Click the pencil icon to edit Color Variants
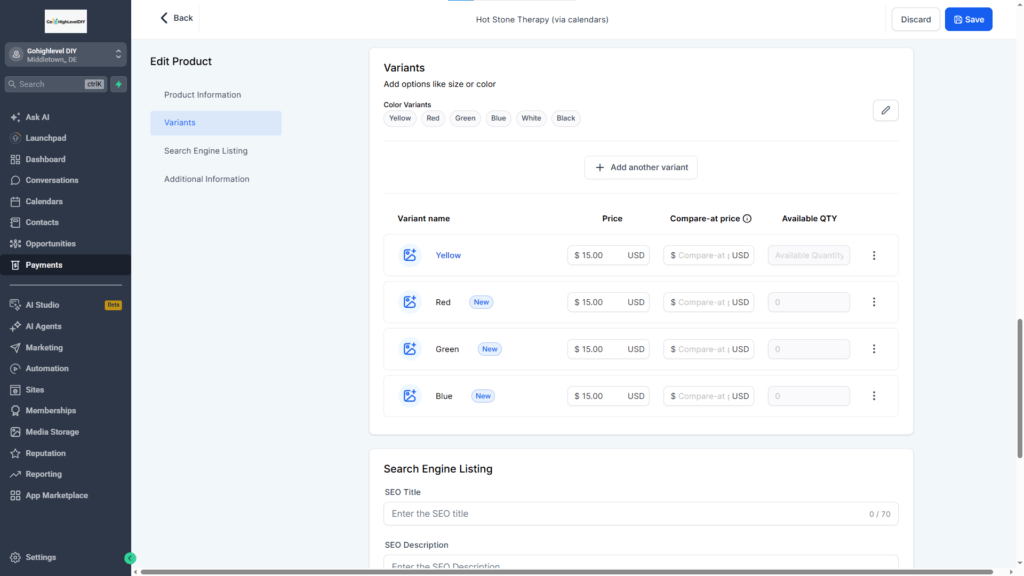This screenshot has height=576, width=1024. click(x=886, y=110)
